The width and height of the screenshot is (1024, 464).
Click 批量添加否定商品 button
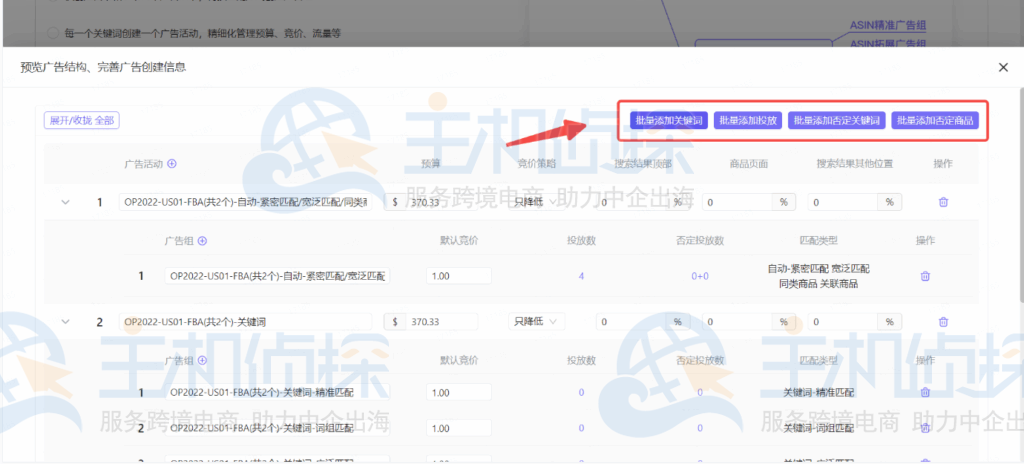[x=935, y=120]
